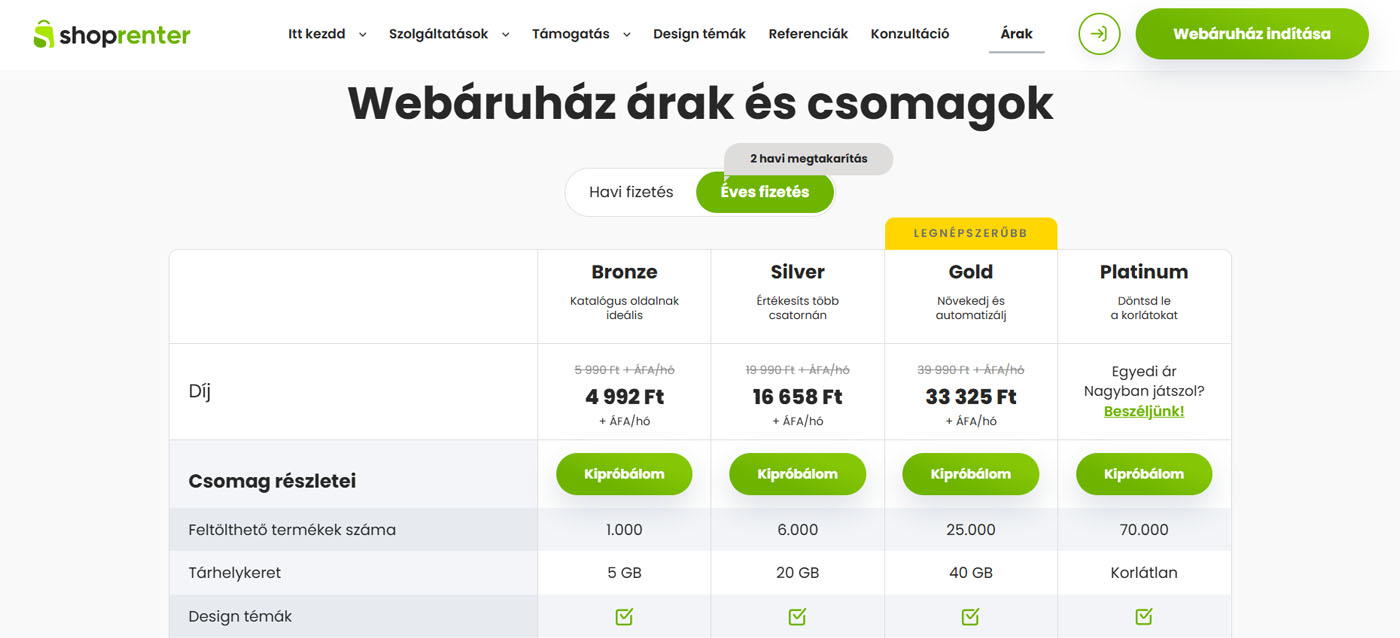The image size is (1400, 638).
Task: Click the Bronze plan heading
Action: (x=624, y=272)
